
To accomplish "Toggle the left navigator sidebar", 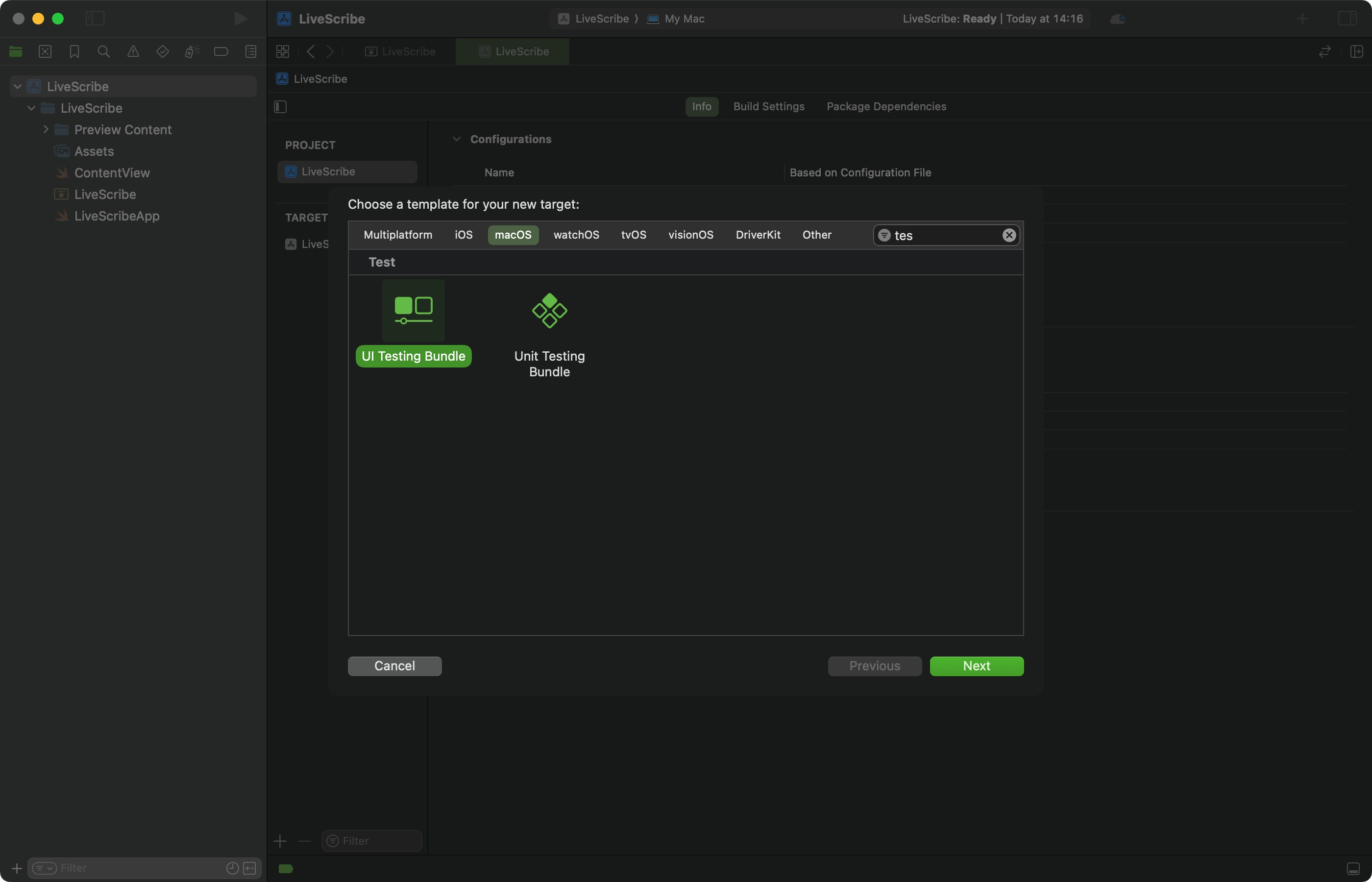I will [x=95, y=18].
